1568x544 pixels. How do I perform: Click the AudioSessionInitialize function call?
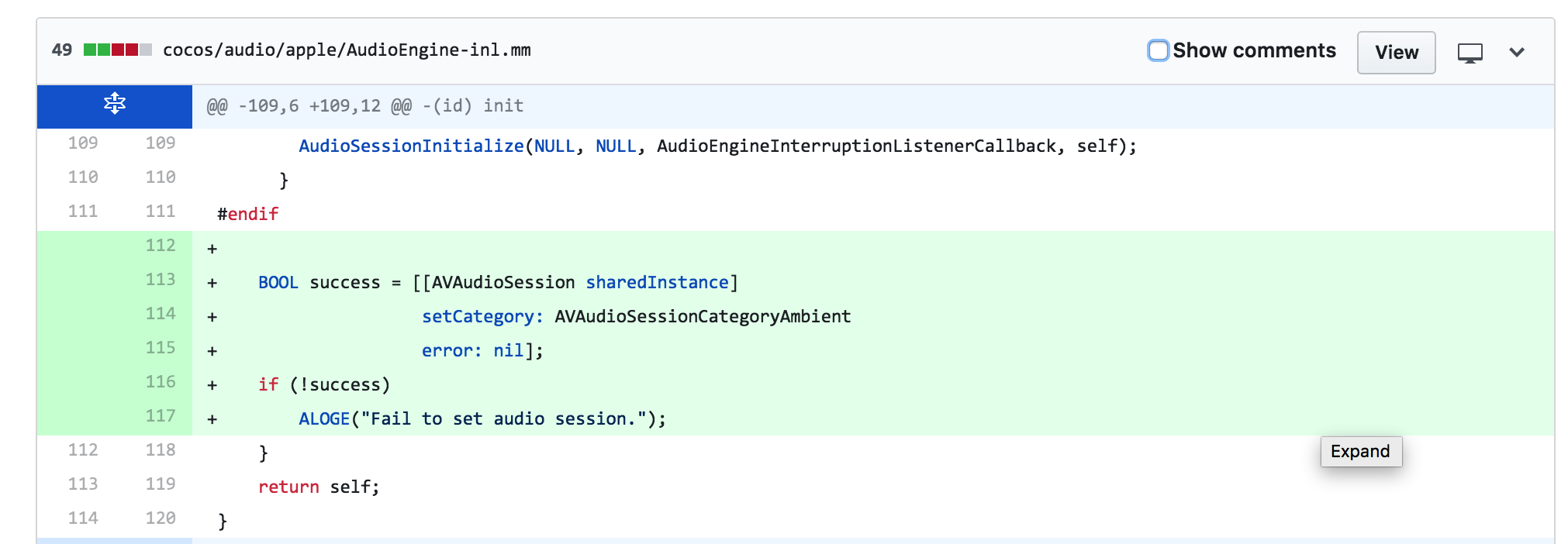tap(411, 146)
